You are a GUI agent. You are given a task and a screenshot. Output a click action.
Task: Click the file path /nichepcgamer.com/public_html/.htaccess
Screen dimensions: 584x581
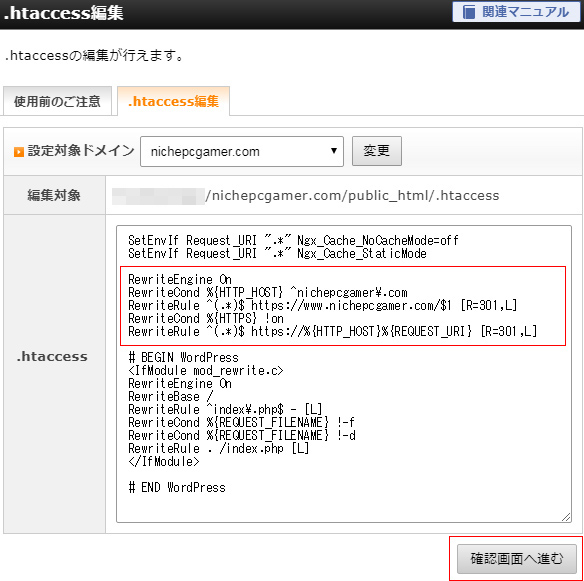[x=352, y=195]
